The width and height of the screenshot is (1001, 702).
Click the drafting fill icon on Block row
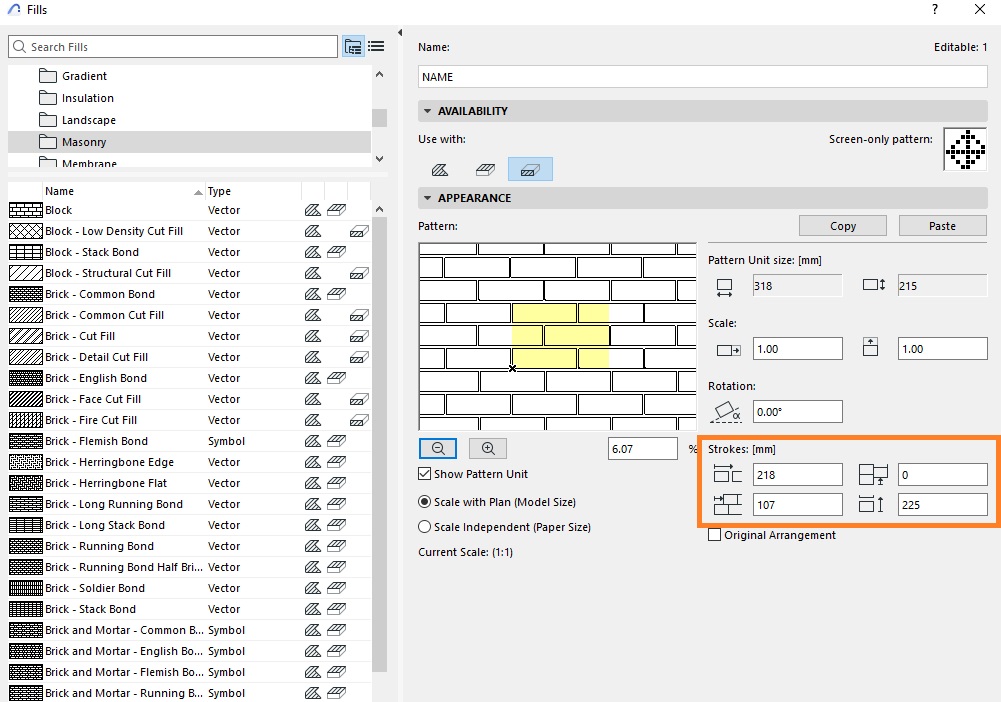311,210
